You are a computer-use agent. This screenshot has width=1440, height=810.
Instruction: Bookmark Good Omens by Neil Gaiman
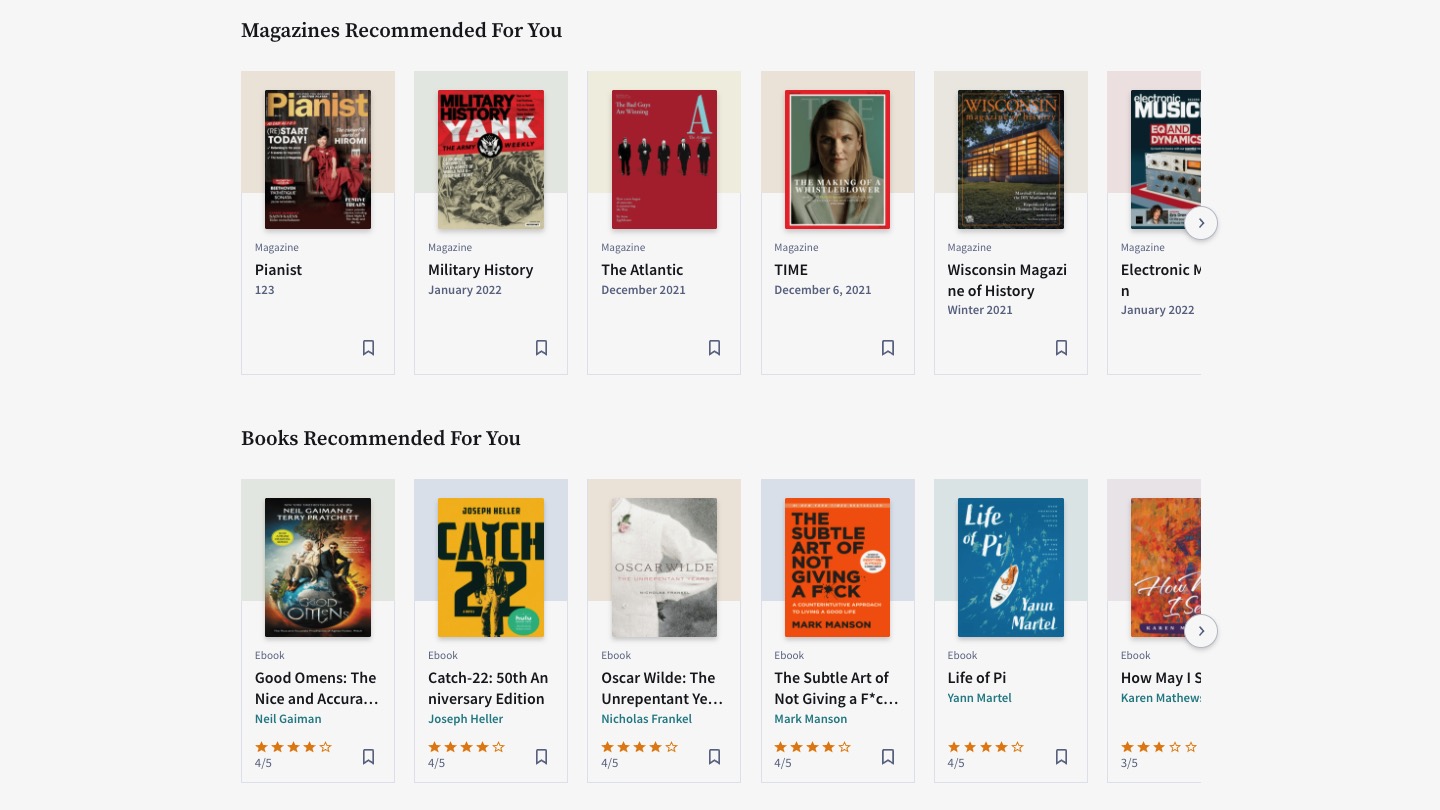coord(368,757)
